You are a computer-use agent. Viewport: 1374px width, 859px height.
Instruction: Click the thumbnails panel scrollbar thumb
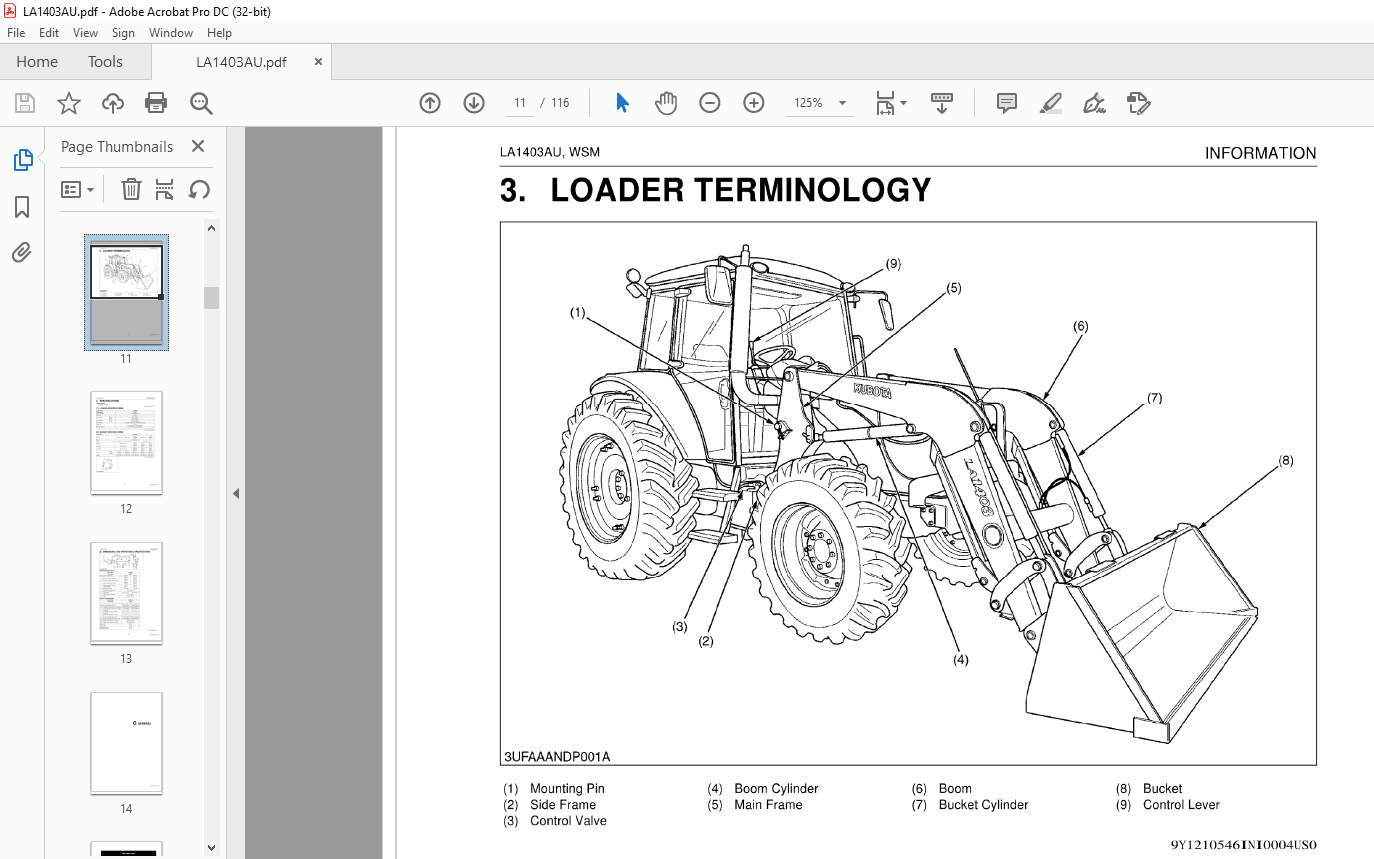point(211,298)
